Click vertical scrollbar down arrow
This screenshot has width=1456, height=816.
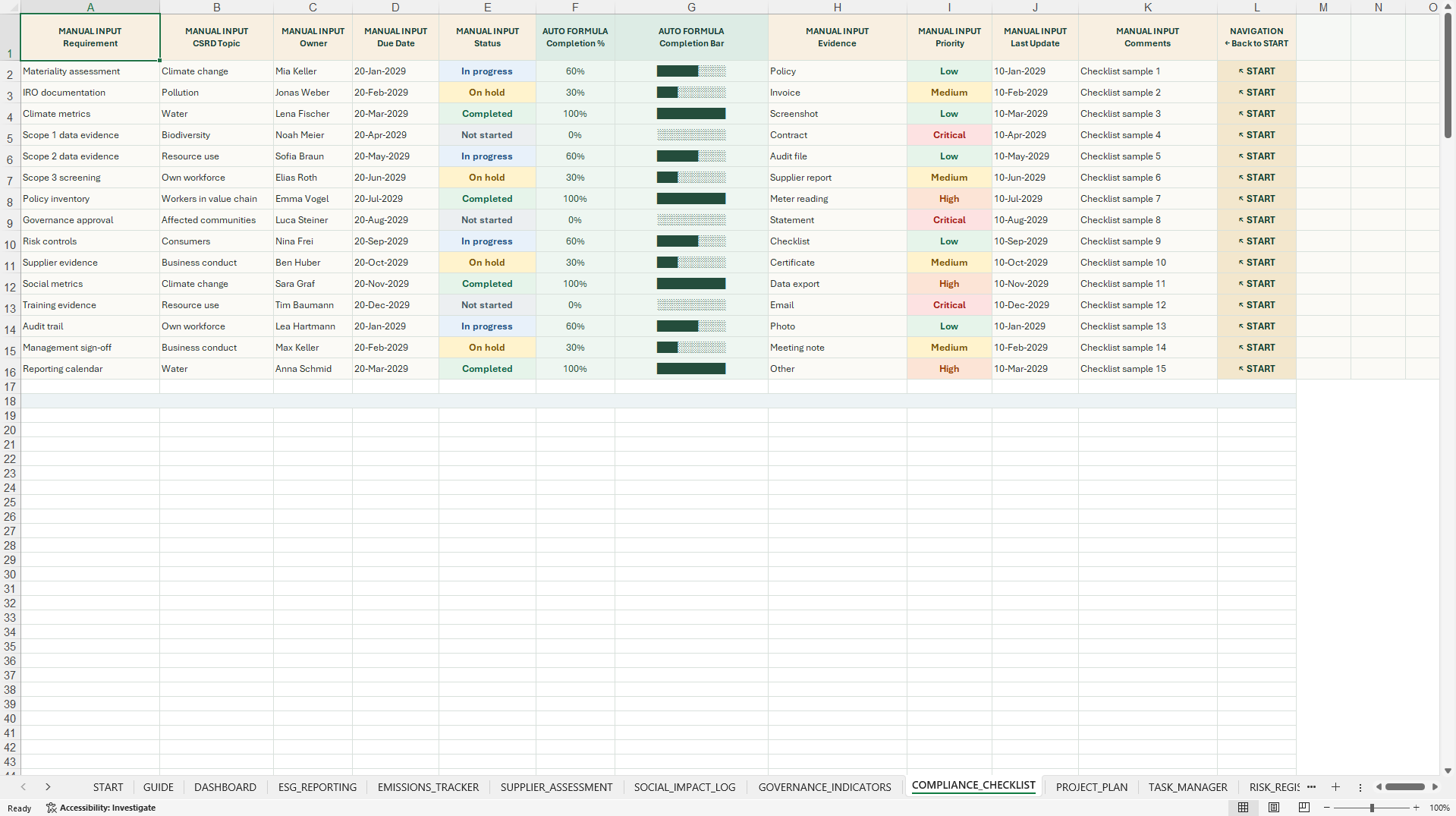(1448, 770)
